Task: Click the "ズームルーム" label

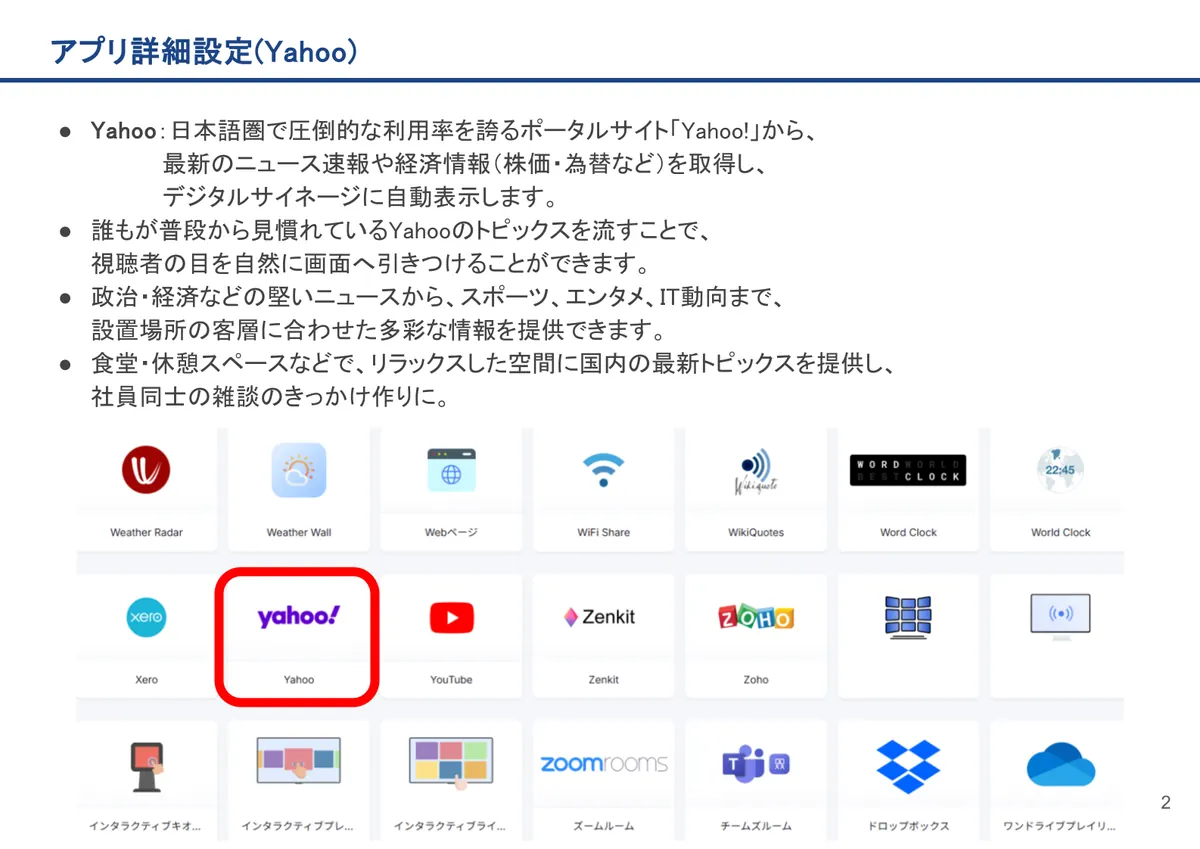Action: (603, 827)
